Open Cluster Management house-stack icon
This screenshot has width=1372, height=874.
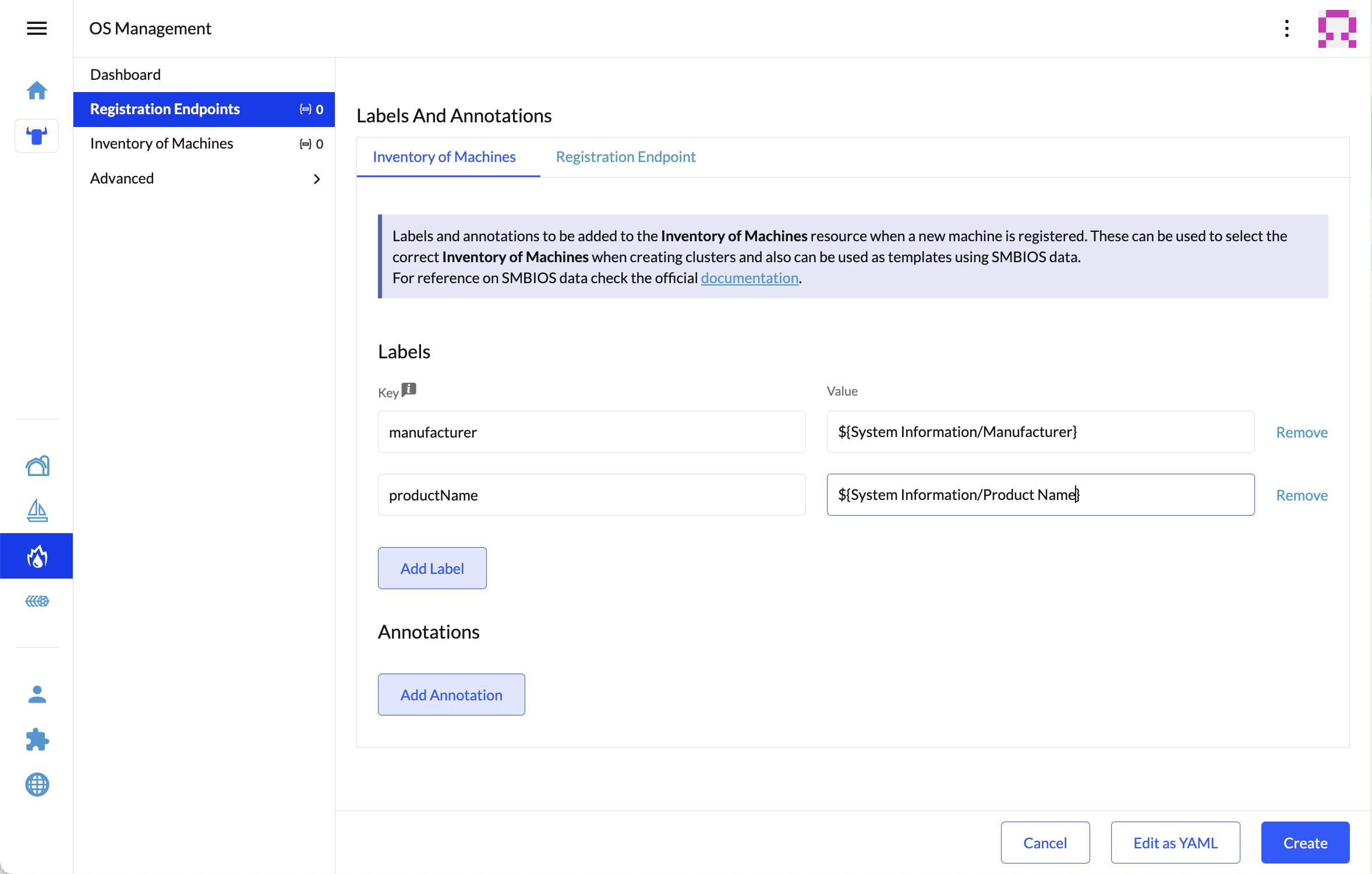(x=37, y=466)
